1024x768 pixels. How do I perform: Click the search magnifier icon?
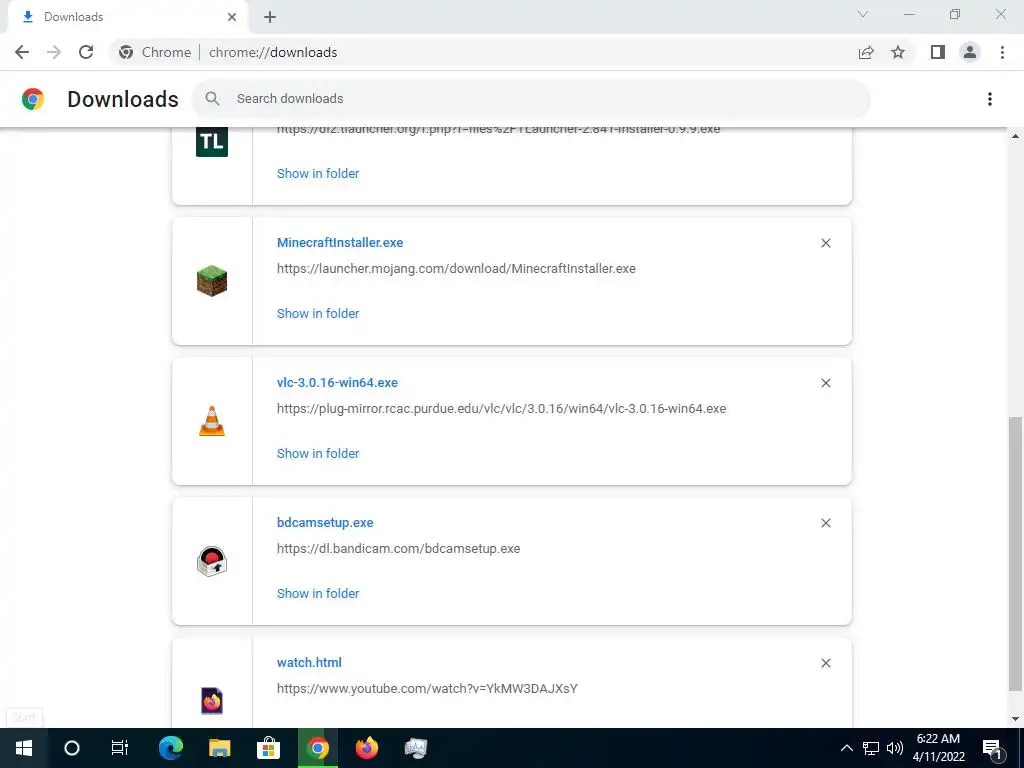pyautogui.click(x=212, y=99)
